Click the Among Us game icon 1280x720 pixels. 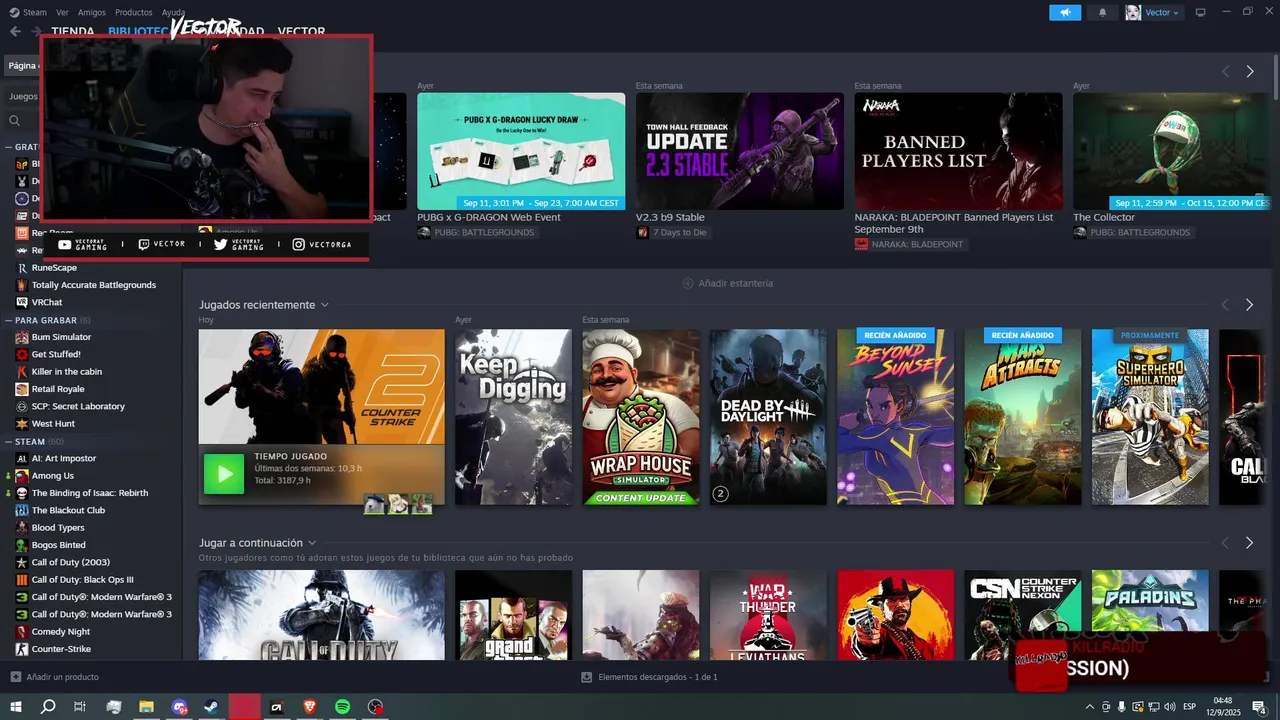22,475
